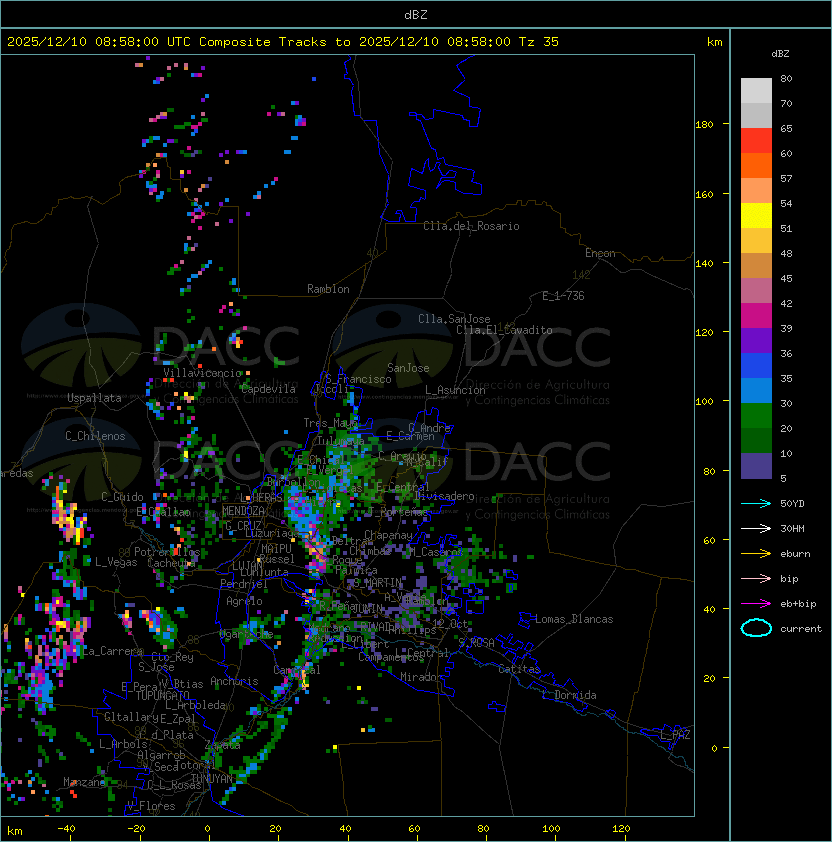Click the '180' tick on vertical km axis
Image resolution: width=832 pixels, height=842 pixels.
click(x=704, y=125)
